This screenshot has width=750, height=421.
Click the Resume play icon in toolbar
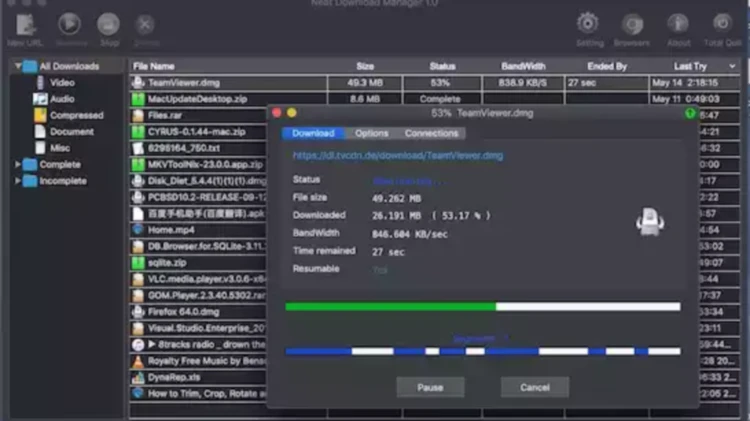coord(70,24)
